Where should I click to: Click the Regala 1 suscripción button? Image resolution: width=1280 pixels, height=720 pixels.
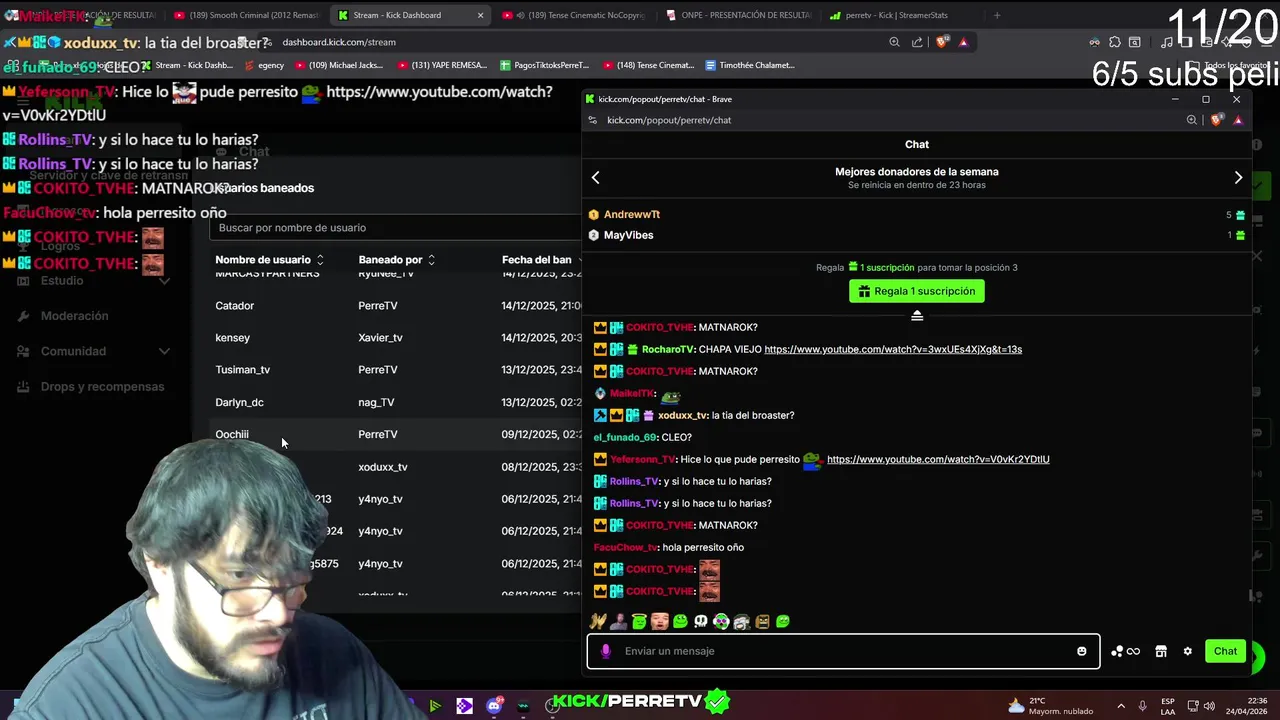tap(917, 291)
